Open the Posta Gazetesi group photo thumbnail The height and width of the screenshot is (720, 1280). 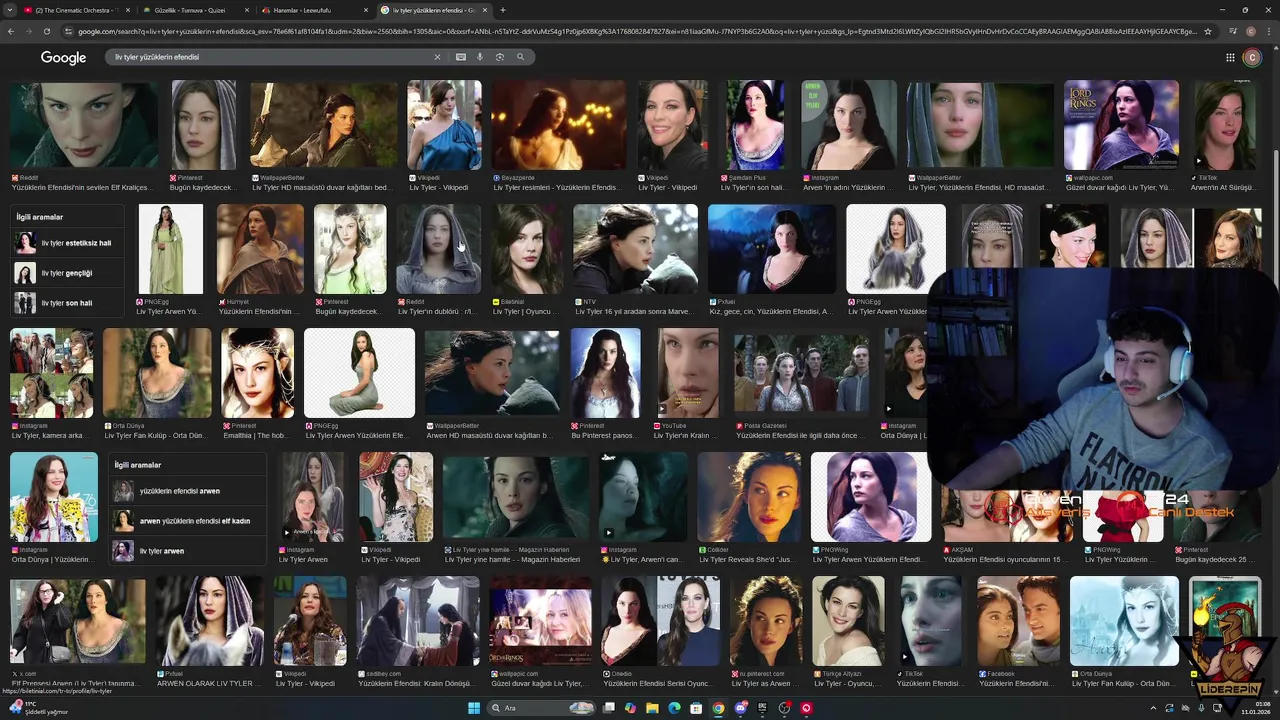tap(801, 373)
